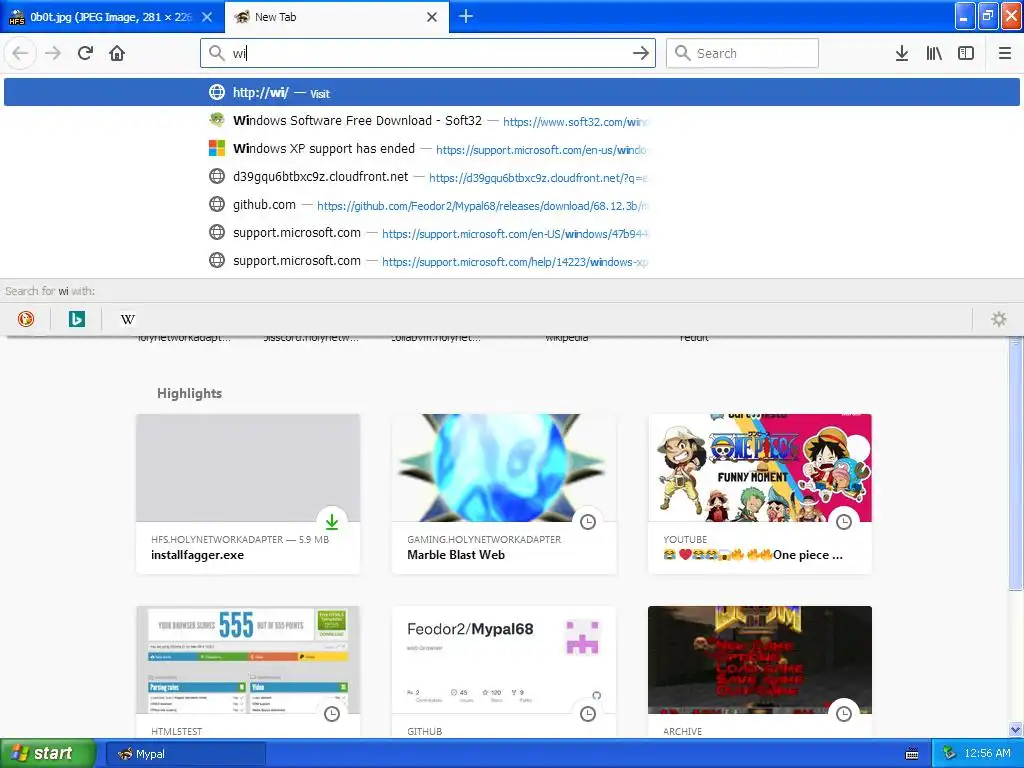
Task: Open the home page via house icon
Action: (117, 53)
